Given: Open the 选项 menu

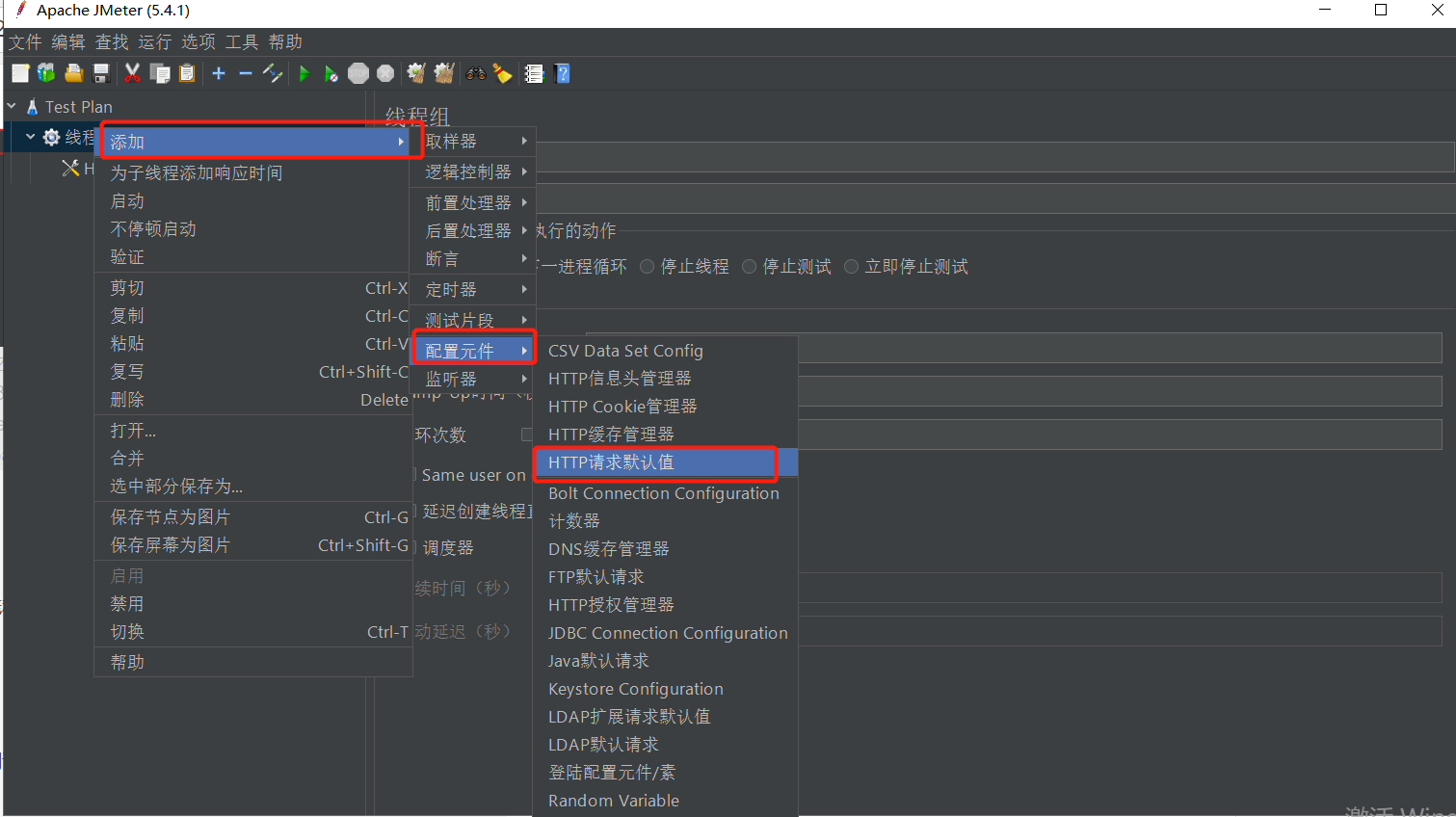Looking at the screenshot, I should [x=199, y=41].
